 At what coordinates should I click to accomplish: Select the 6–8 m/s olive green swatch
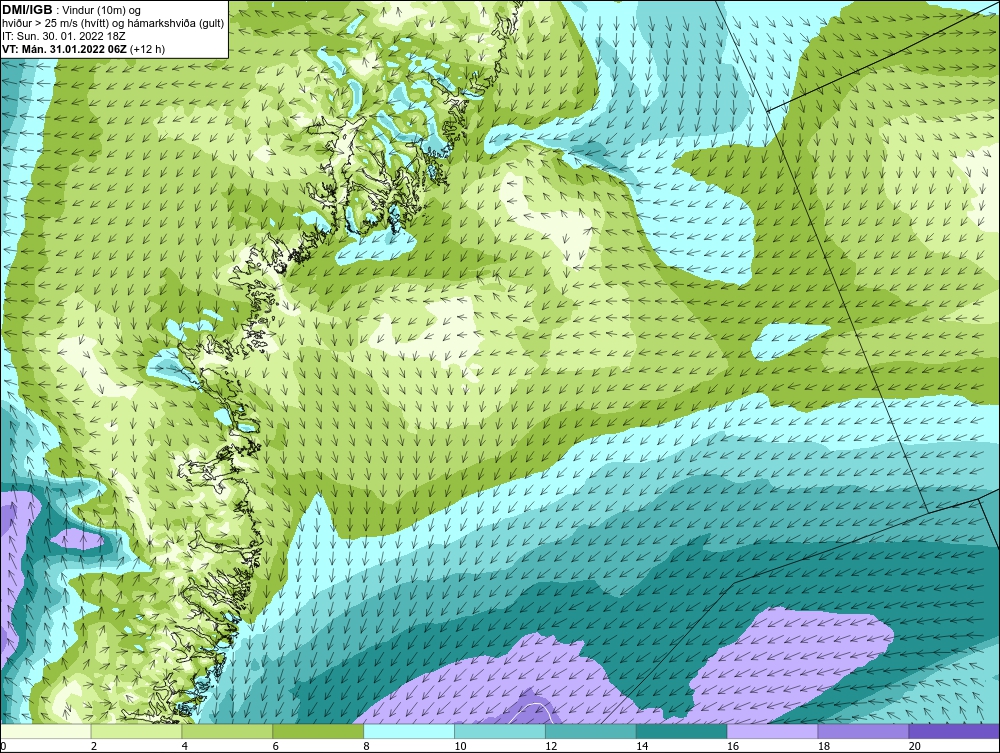(x=318, y=731)
